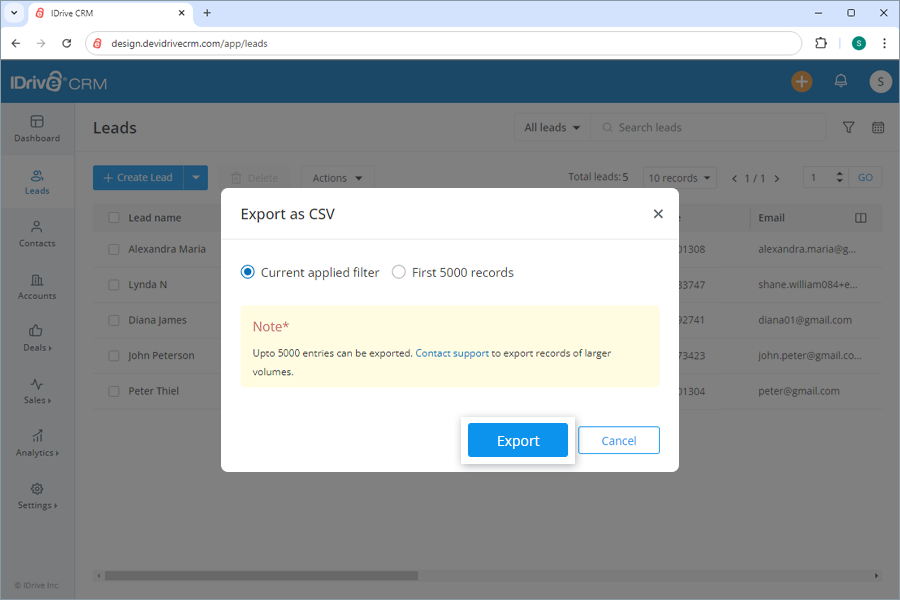
Task: Expand the 10 records per page dropdown
Action: (679, 177)
